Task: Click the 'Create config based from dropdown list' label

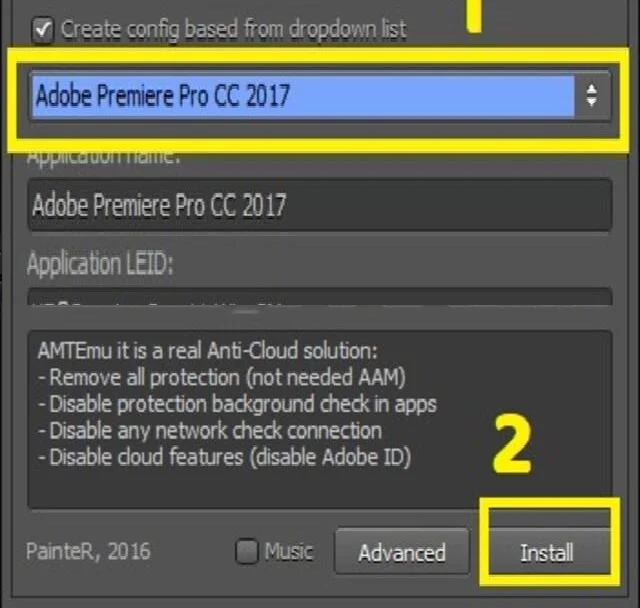Action: tap(233, 29)
